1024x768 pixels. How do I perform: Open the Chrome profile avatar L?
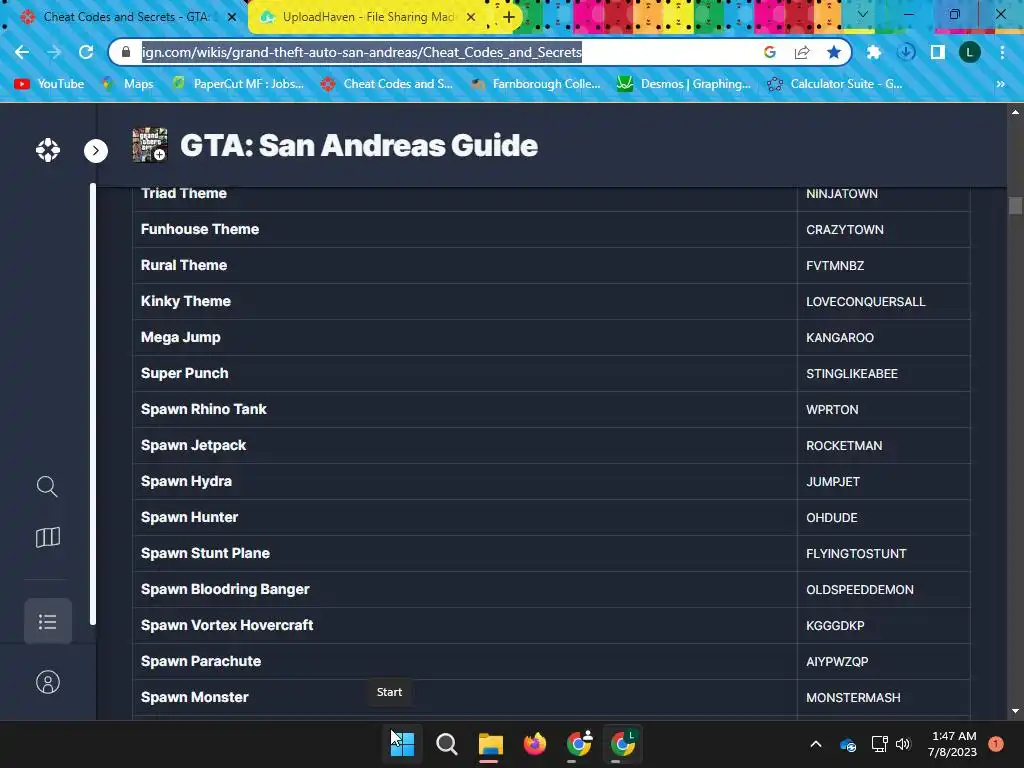970,52
